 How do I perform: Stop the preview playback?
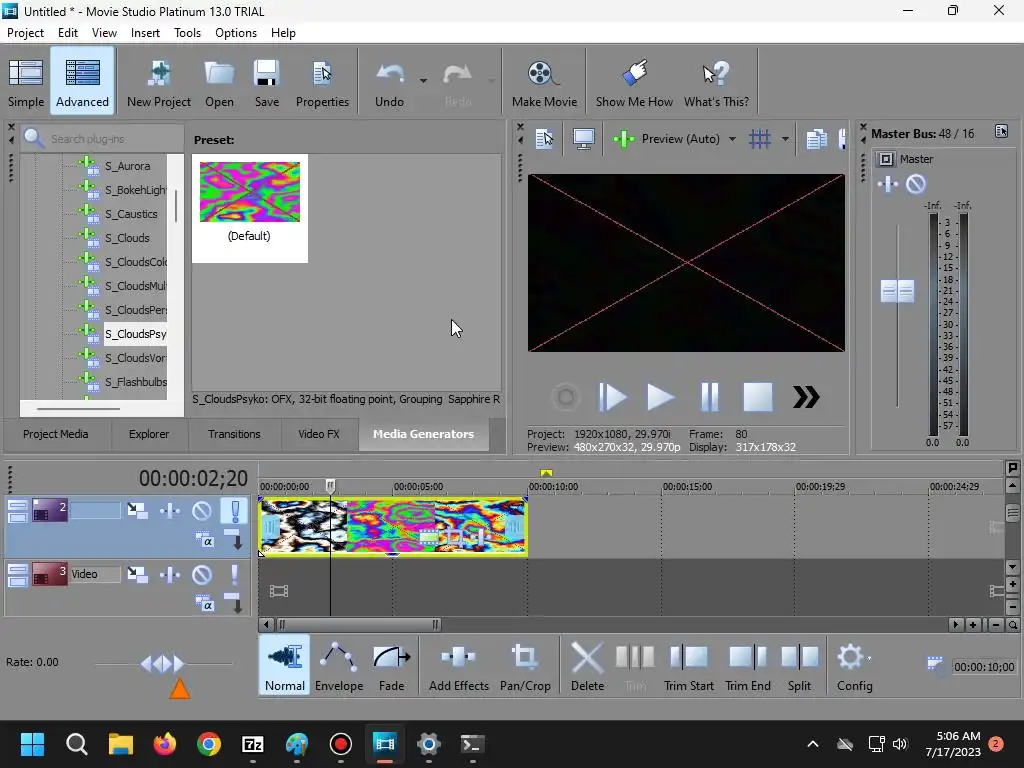coord(758,396)
